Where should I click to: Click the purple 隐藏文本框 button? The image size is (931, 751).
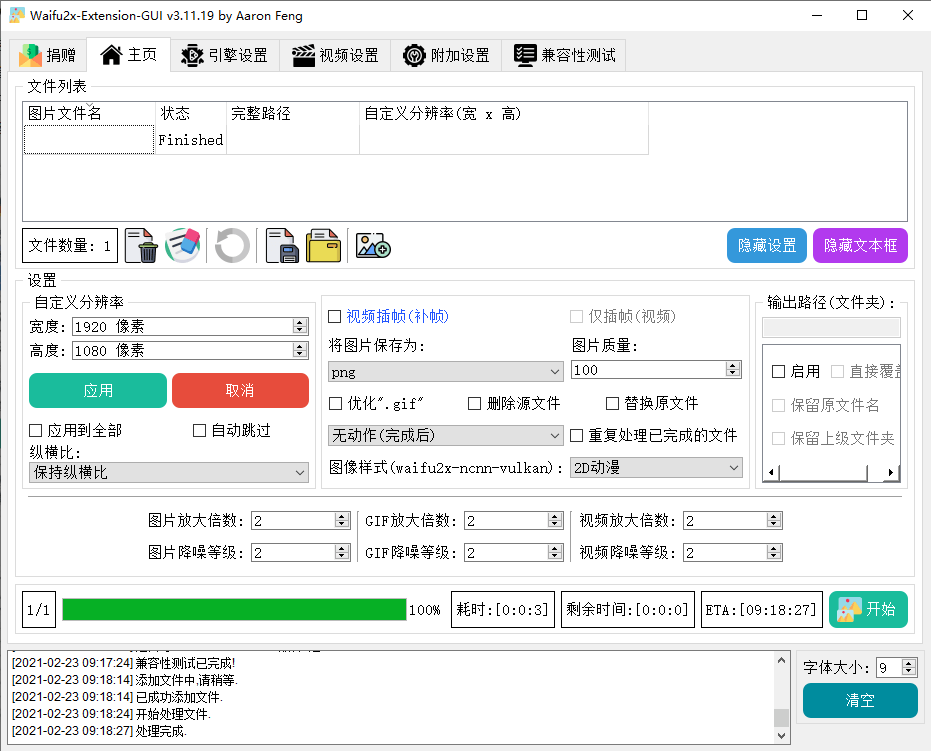pos(859,246)
